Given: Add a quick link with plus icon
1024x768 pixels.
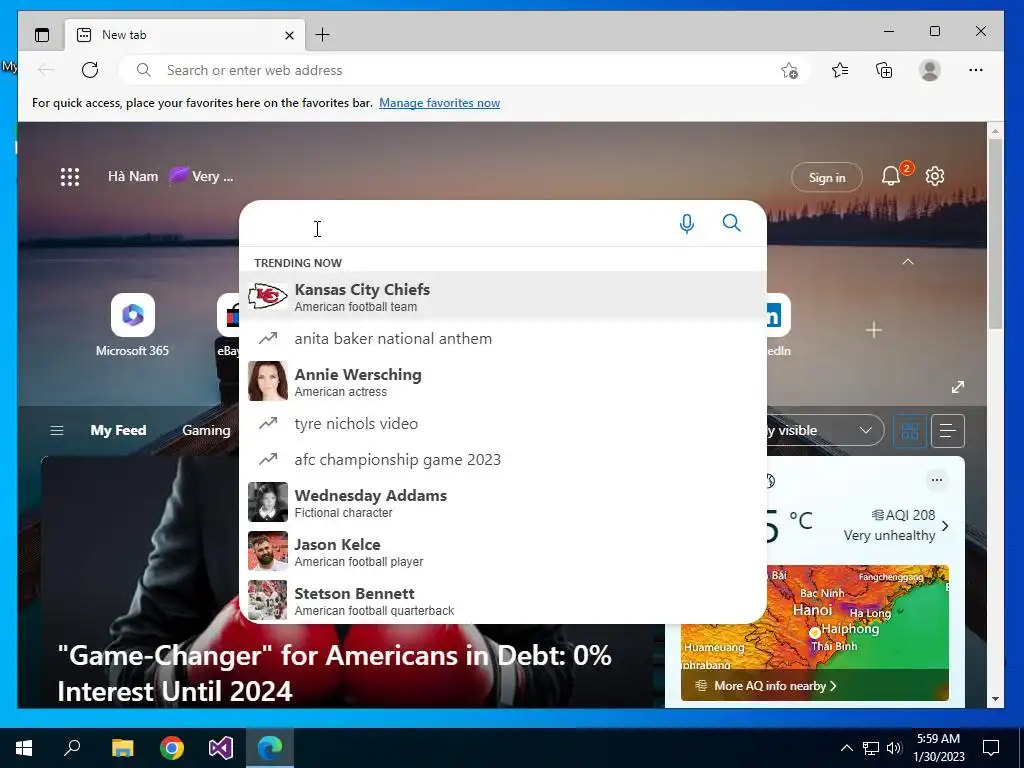Looking at the screenshot, I should 874,330.
